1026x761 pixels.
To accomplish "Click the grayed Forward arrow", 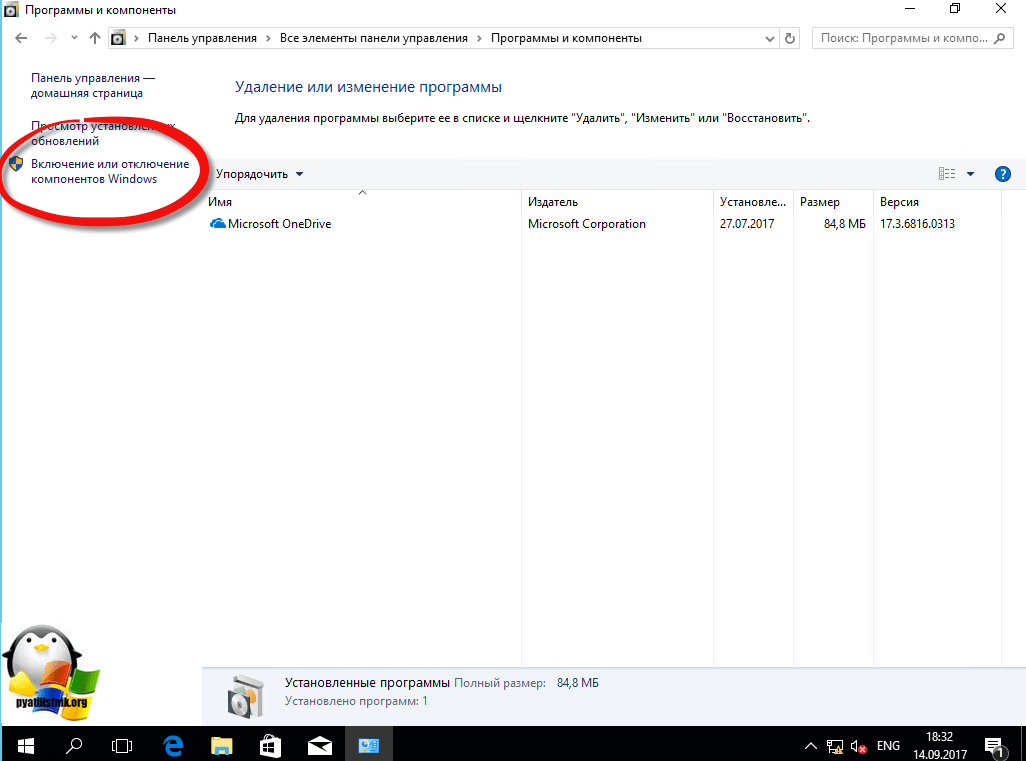I will click(x=50, y=38).
